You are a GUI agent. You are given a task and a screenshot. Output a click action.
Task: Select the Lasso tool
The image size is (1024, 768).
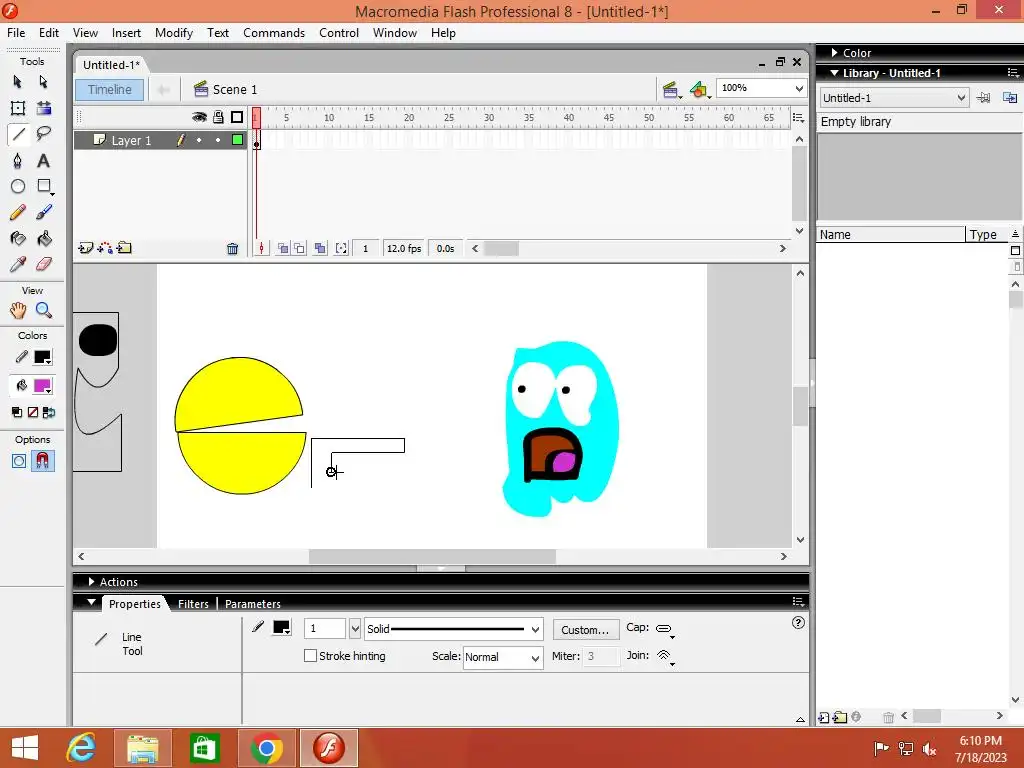[x=43, y=134]
